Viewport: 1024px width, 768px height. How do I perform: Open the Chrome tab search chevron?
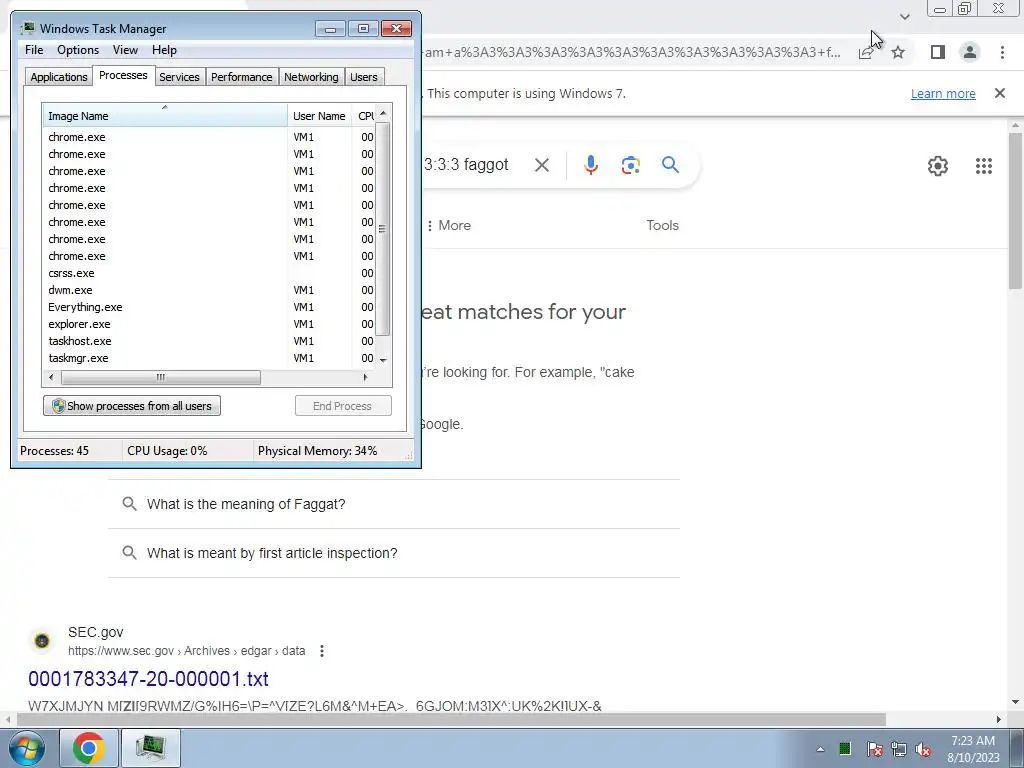coord(904,16)
